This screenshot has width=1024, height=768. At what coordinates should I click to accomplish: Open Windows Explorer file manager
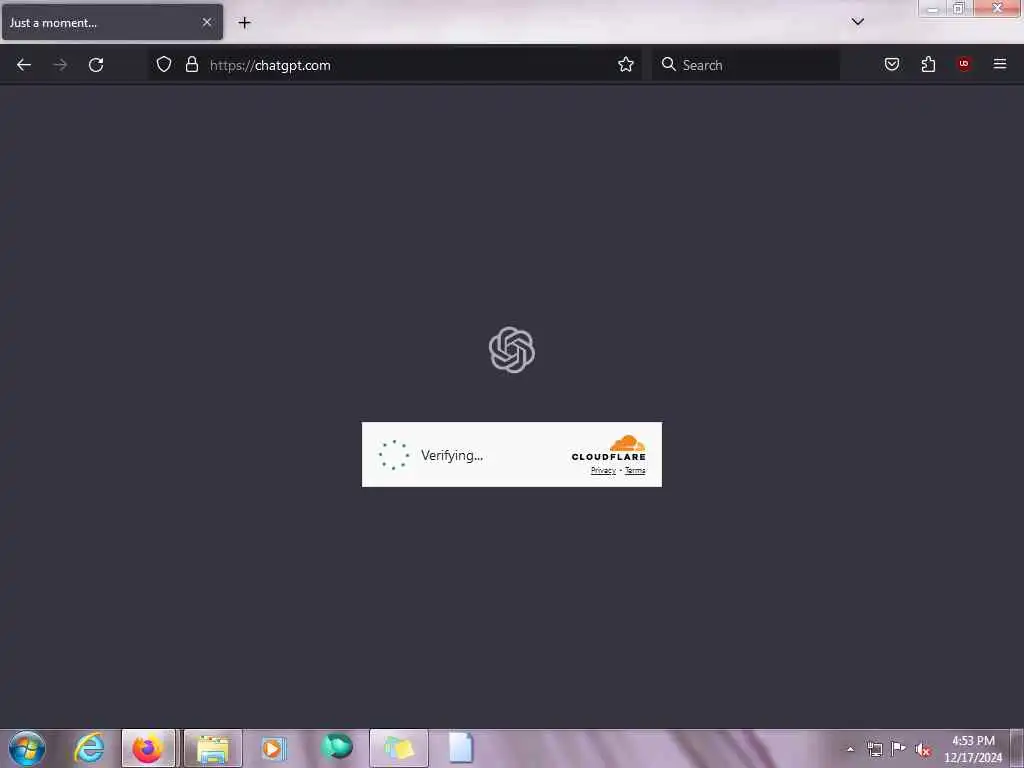point(213,748)
